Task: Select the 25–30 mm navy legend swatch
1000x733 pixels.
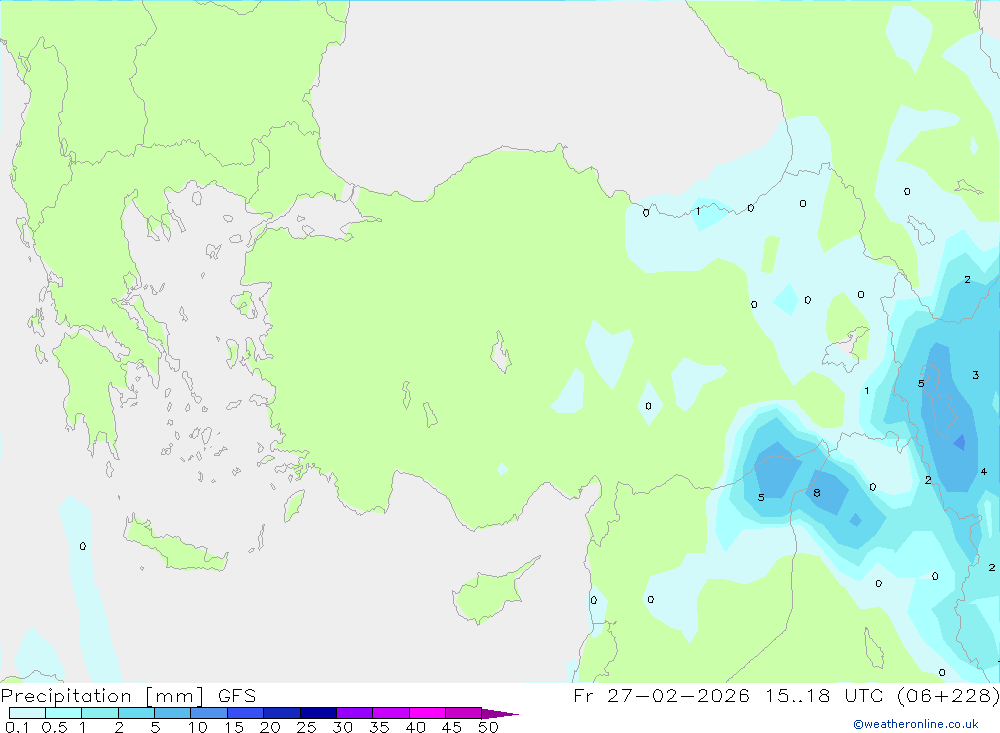Action: (318, 713)
